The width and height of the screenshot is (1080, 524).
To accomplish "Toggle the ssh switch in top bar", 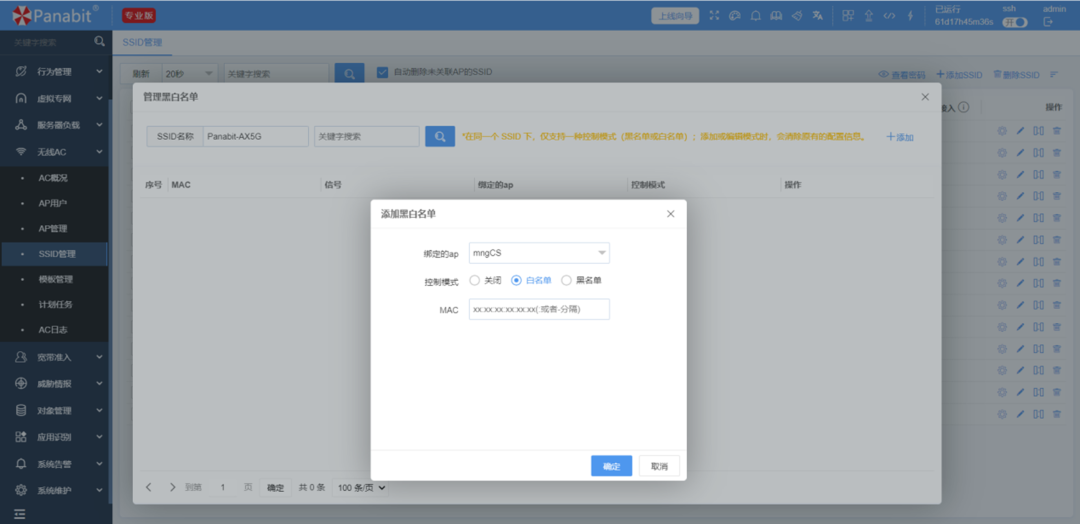I will (1015, 22).
